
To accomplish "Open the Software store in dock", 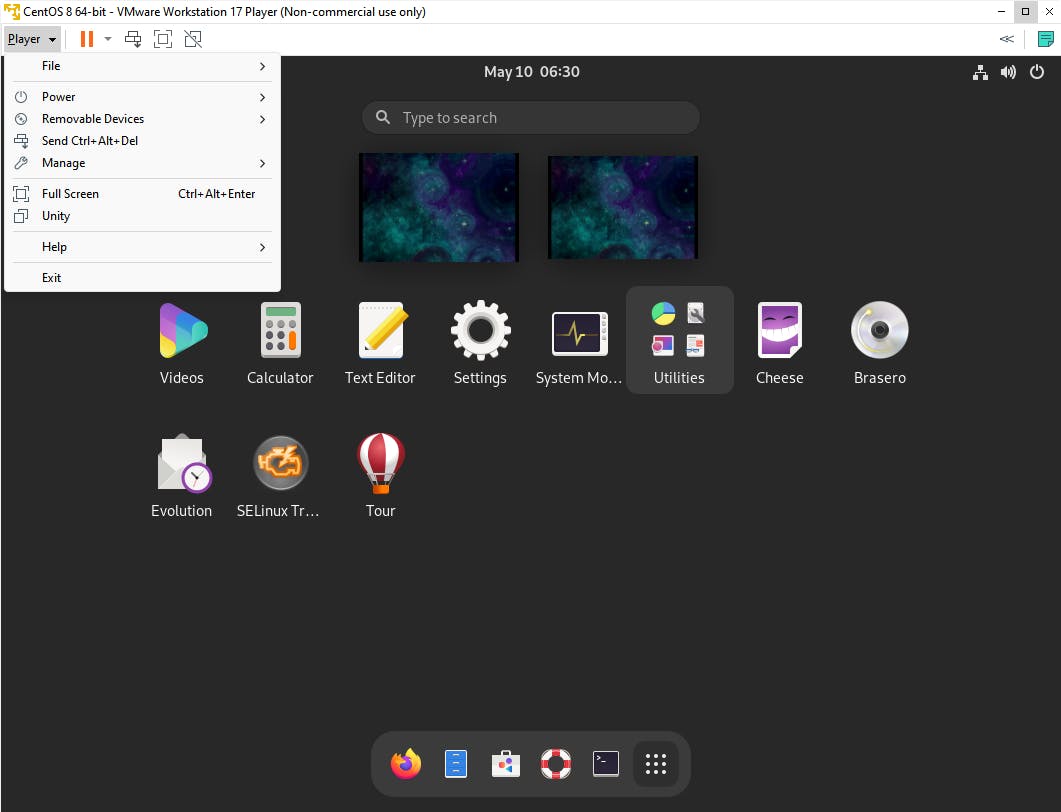I will point(505,764).
